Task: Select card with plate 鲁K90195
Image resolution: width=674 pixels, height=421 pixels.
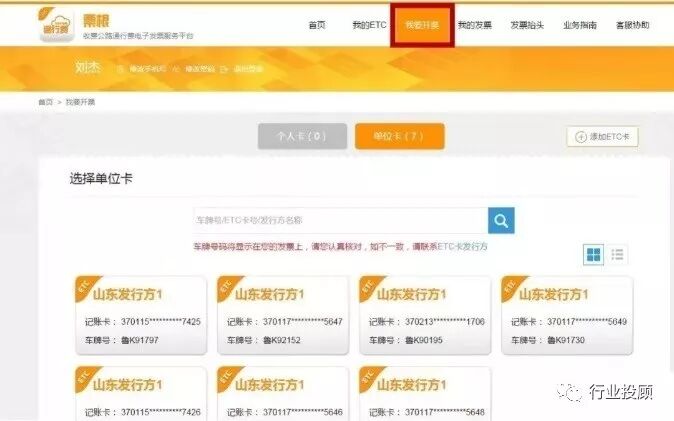Action: tap(425, 316)
